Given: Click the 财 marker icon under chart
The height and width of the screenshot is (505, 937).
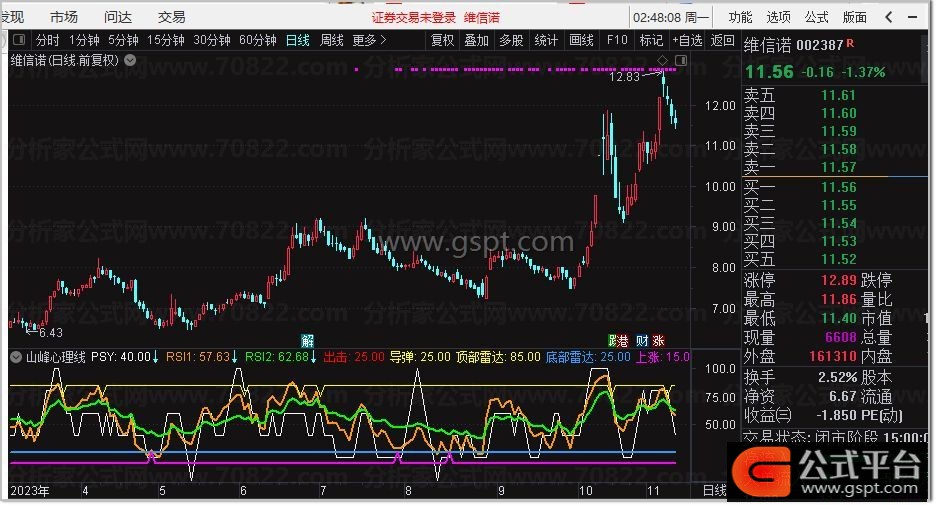Looking at the screenshot, I should coord(642,341).
